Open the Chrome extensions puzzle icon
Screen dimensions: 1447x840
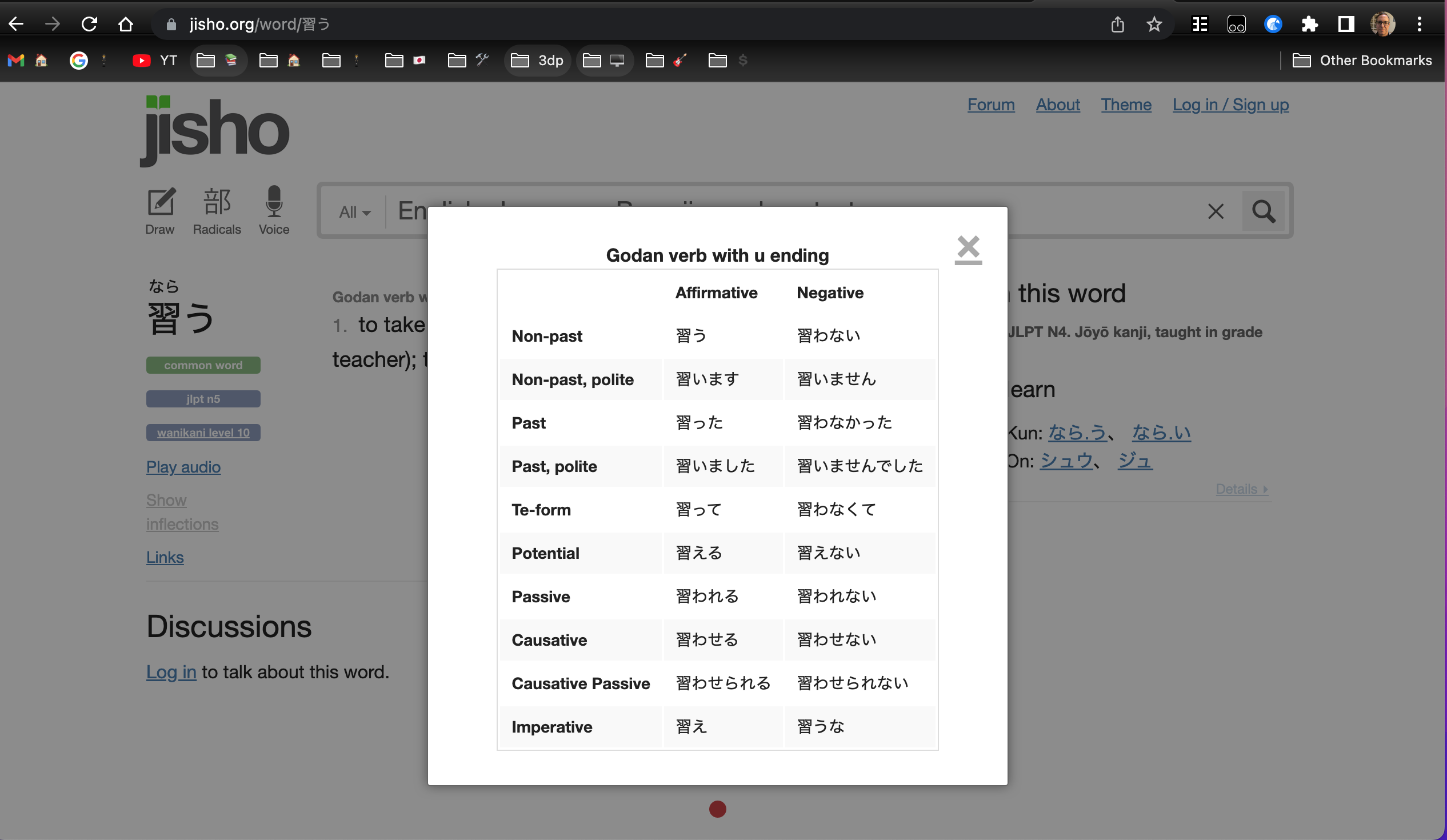click(1309, 24)
